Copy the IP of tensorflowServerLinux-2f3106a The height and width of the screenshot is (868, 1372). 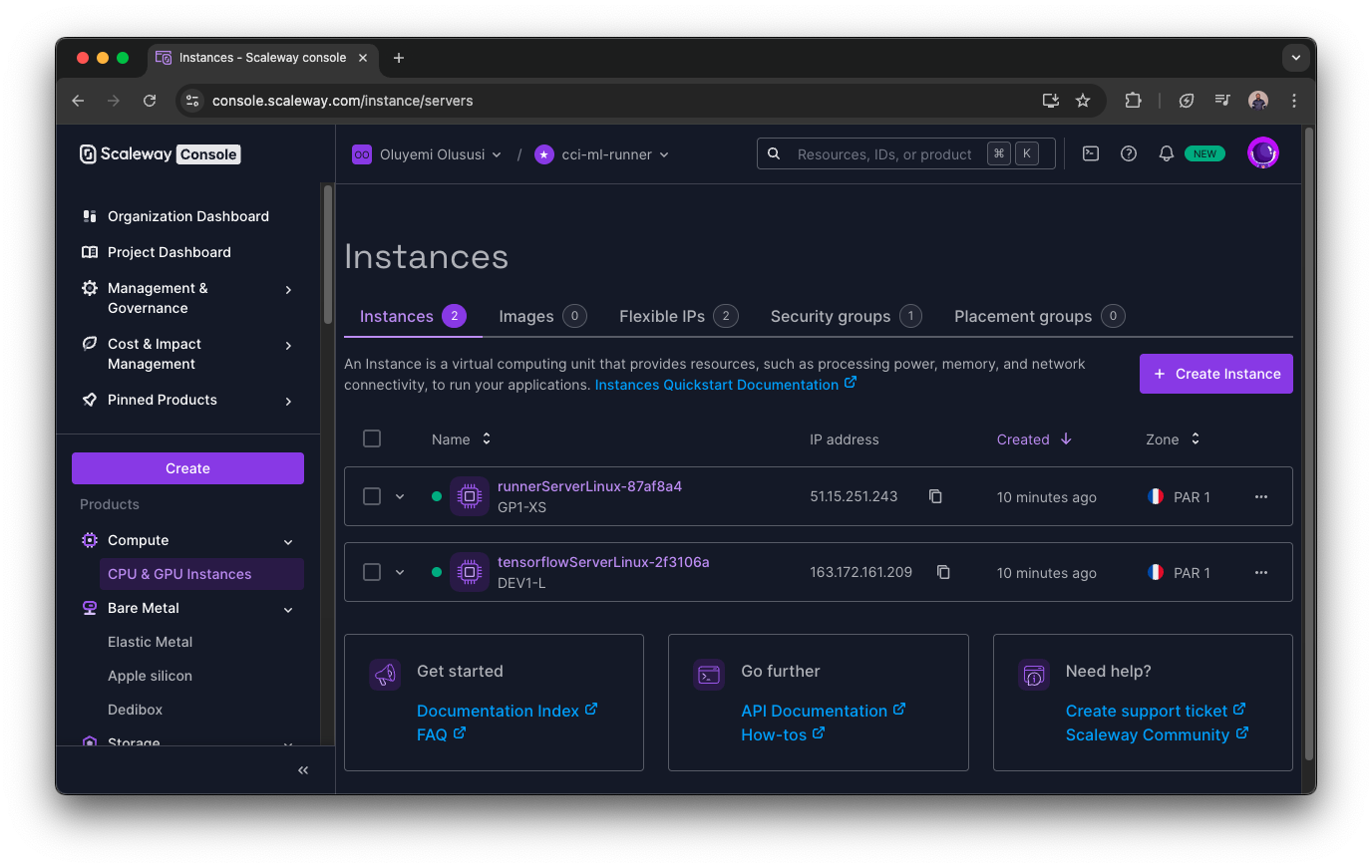[942, 572]
